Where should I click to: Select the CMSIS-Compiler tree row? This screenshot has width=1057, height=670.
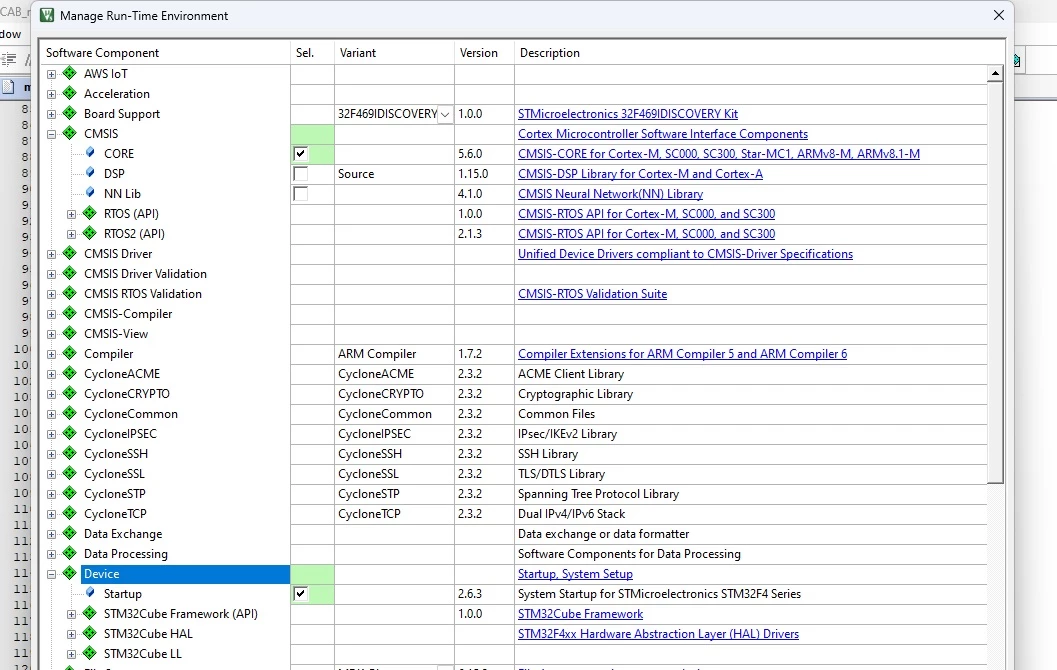[127, 314]
